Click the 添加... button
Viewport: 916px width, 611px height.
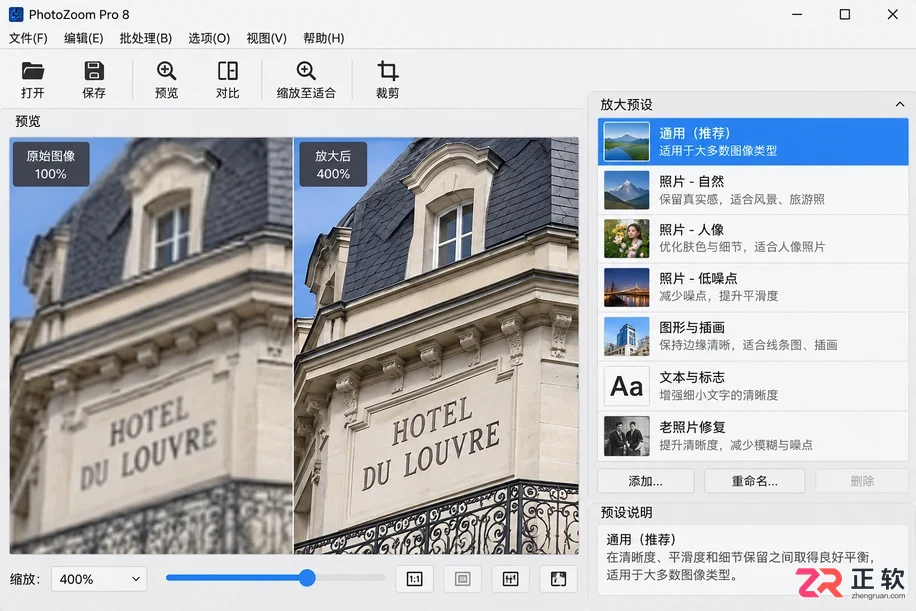tap(646, 481)
